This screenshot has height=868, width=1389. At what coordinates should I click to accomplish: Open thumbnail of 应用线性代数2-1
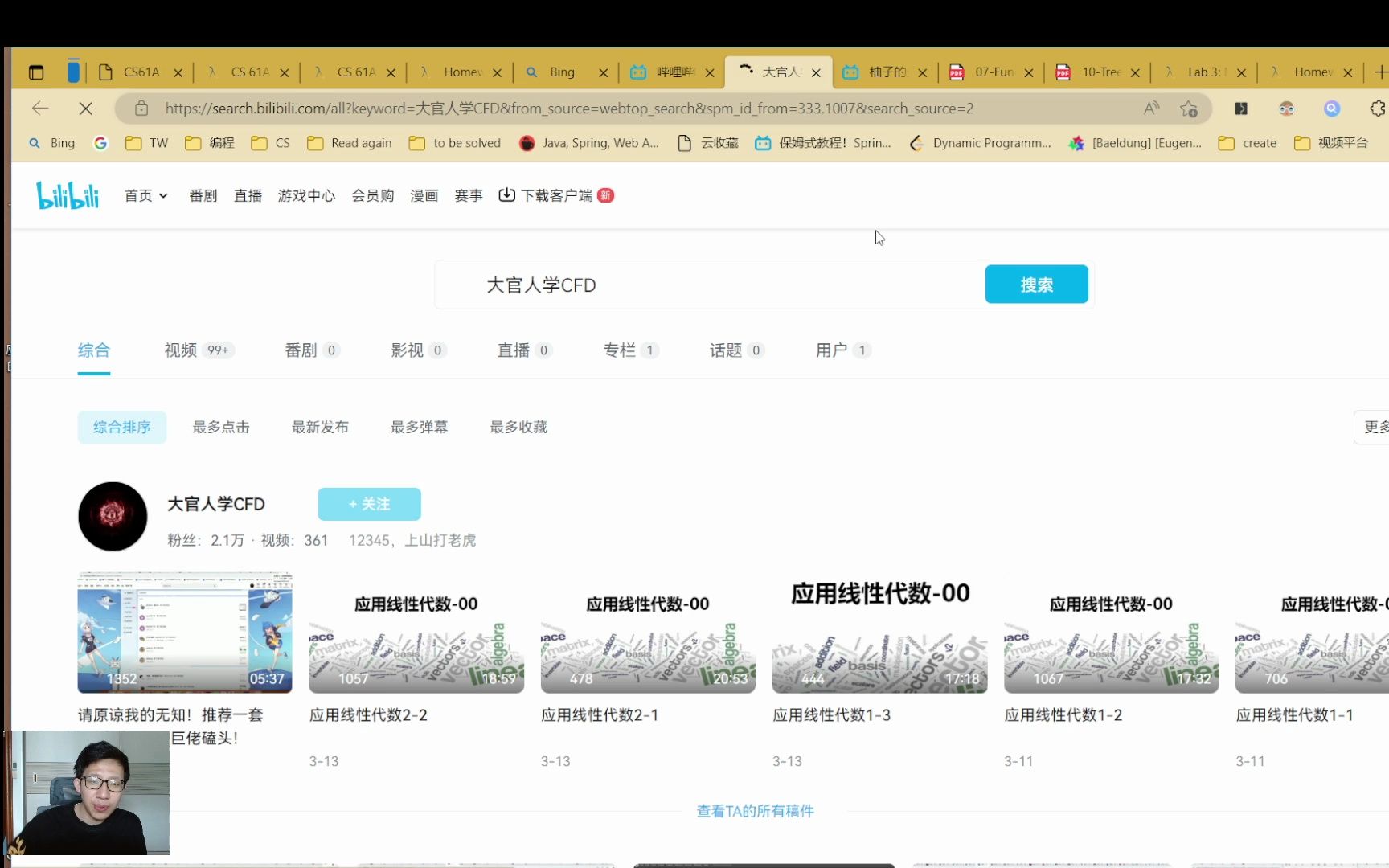tap(648, 633)
